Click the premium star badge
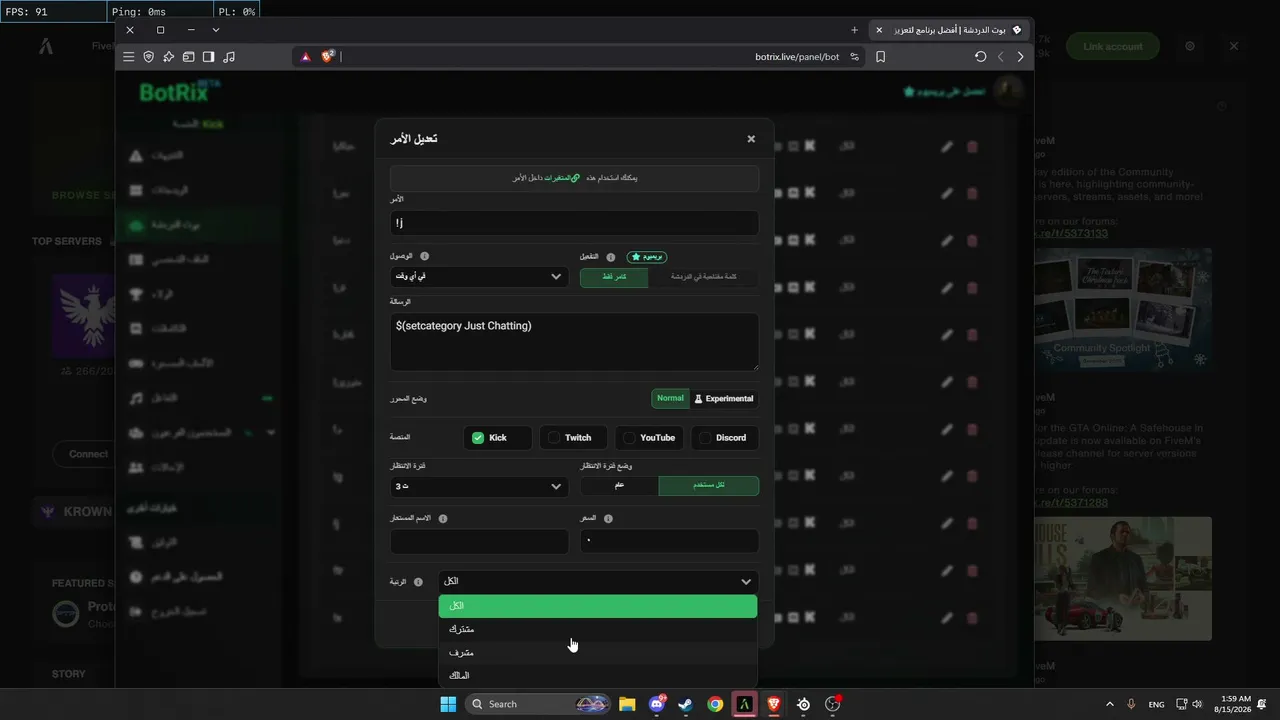 tap(647, 257)
